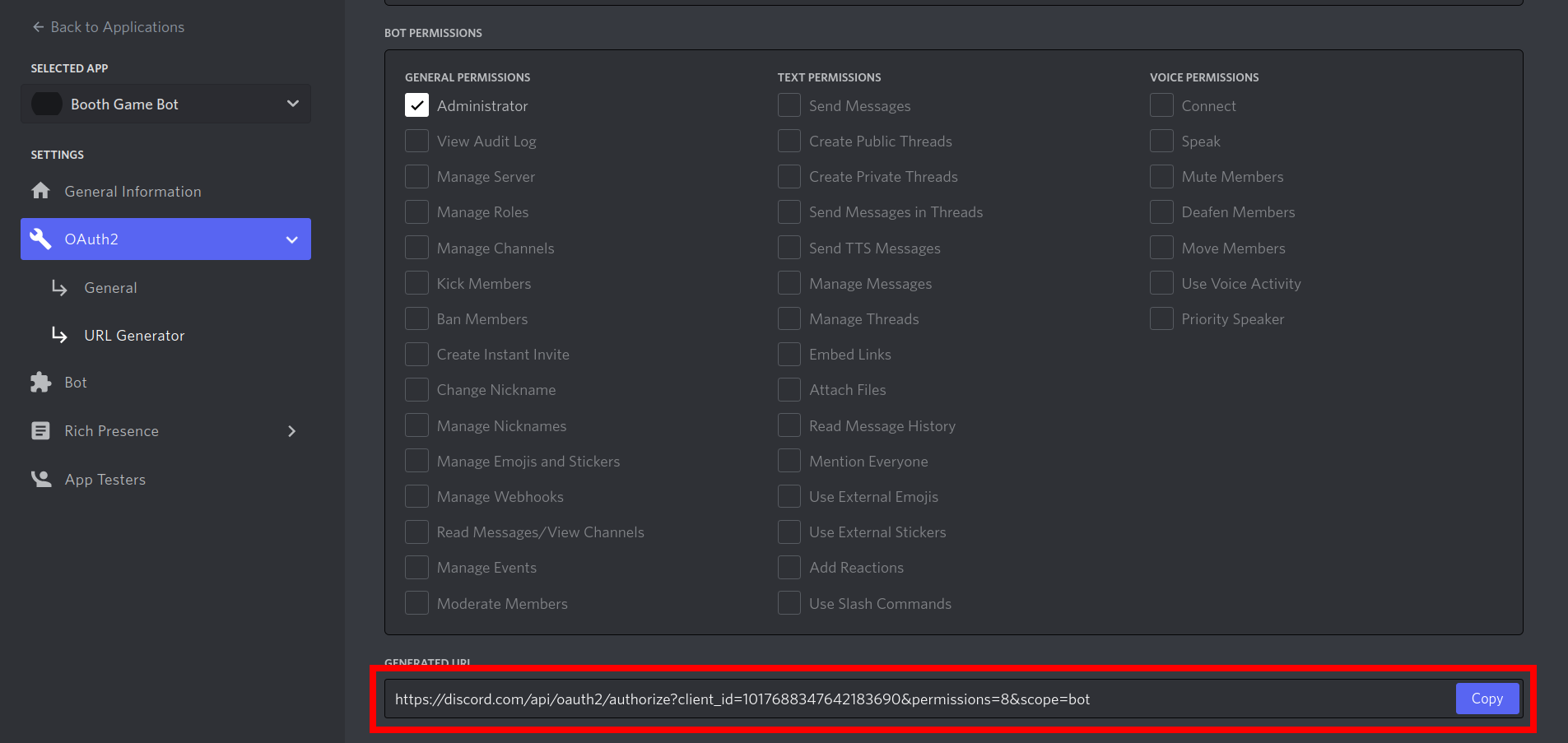1568x743 pixels.
Task: Tick the Priority Speaker checkbox
Action: coord(1161,318)
